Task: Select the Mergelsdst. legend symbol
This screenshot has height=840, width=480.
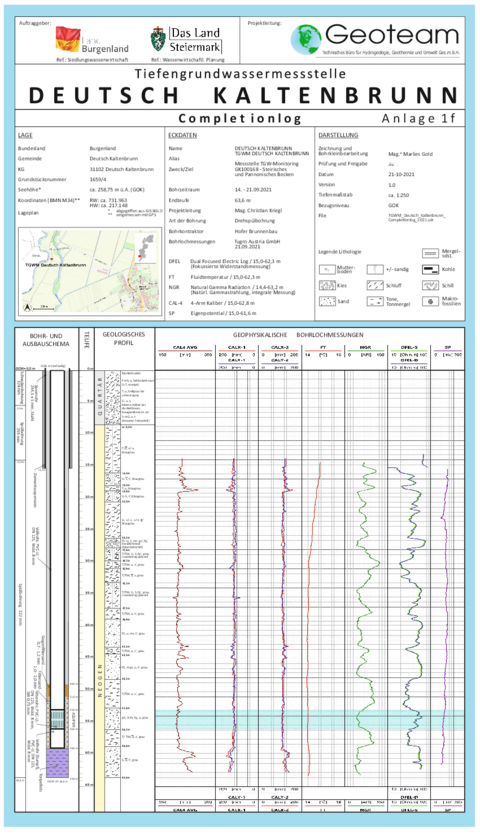Action: tap(429, 252)
